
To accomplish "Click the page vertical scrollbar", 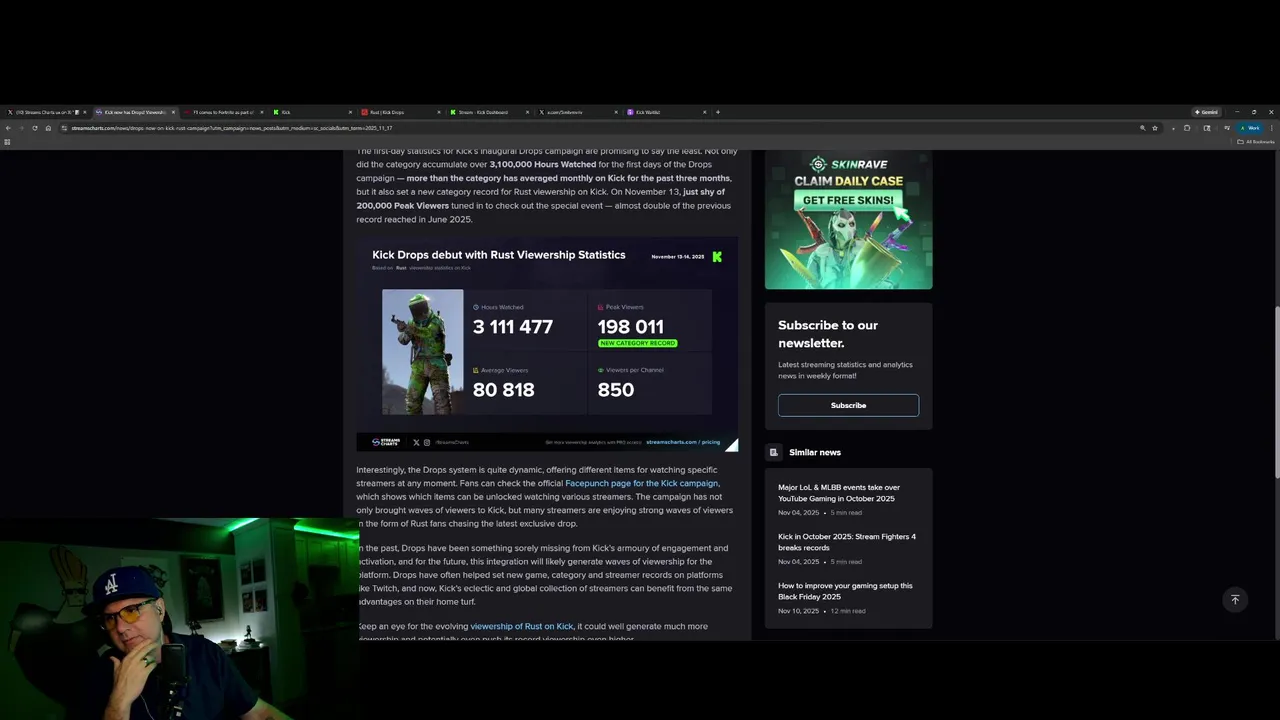I will coord(1276,390).
